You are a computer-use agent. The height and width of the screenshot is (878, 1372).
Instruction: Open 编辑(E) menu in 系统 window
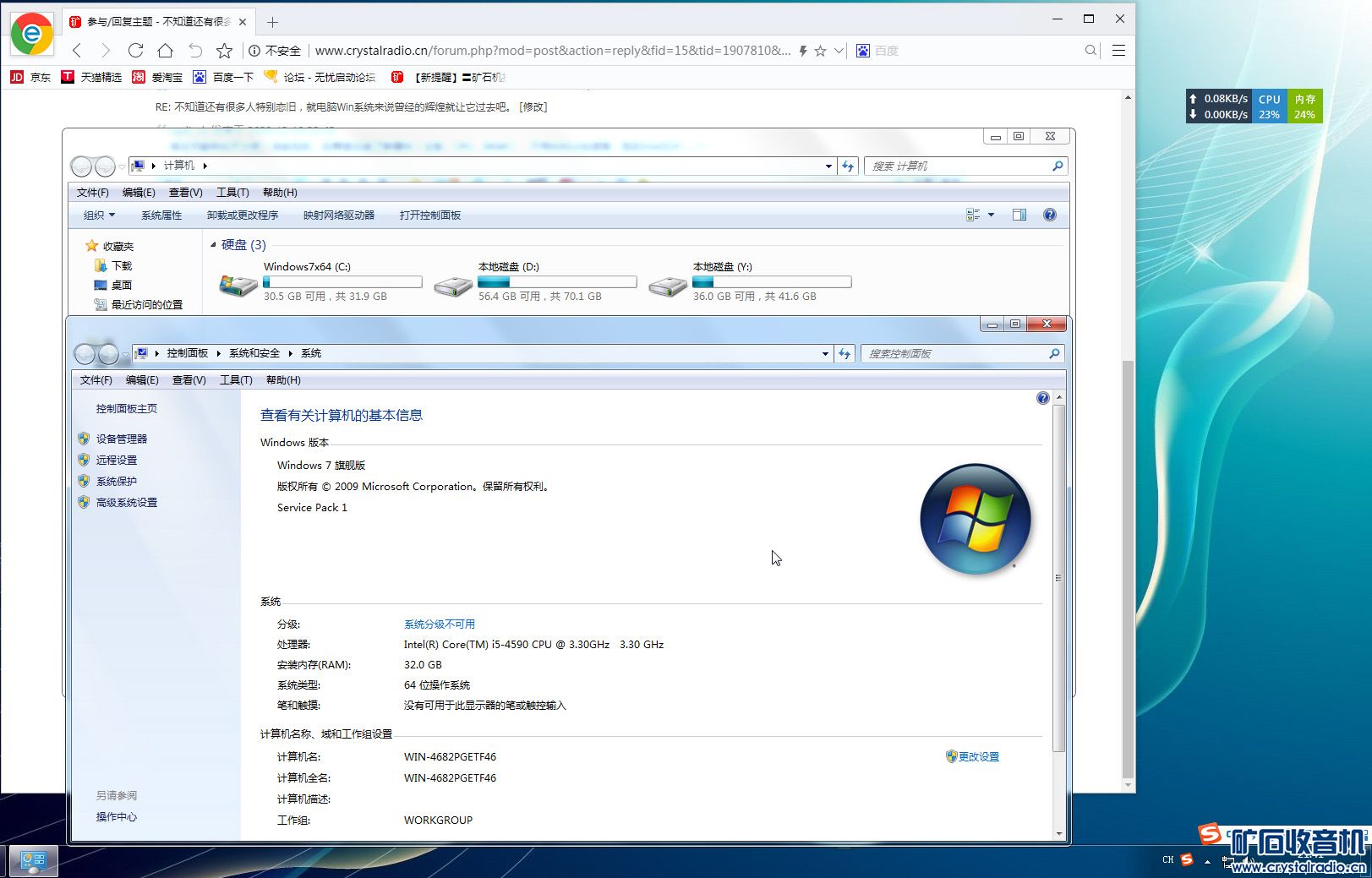pyautogui.click(x=142, y=380)
